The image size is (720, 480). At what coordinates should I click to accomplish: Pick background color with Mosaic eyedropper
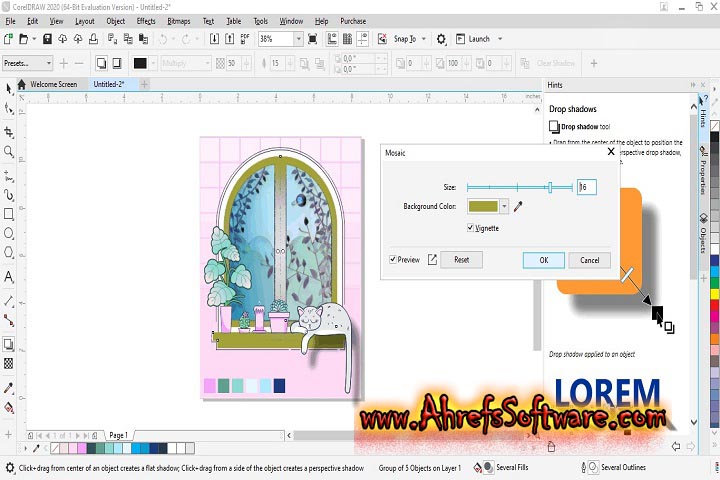point(518,206)
